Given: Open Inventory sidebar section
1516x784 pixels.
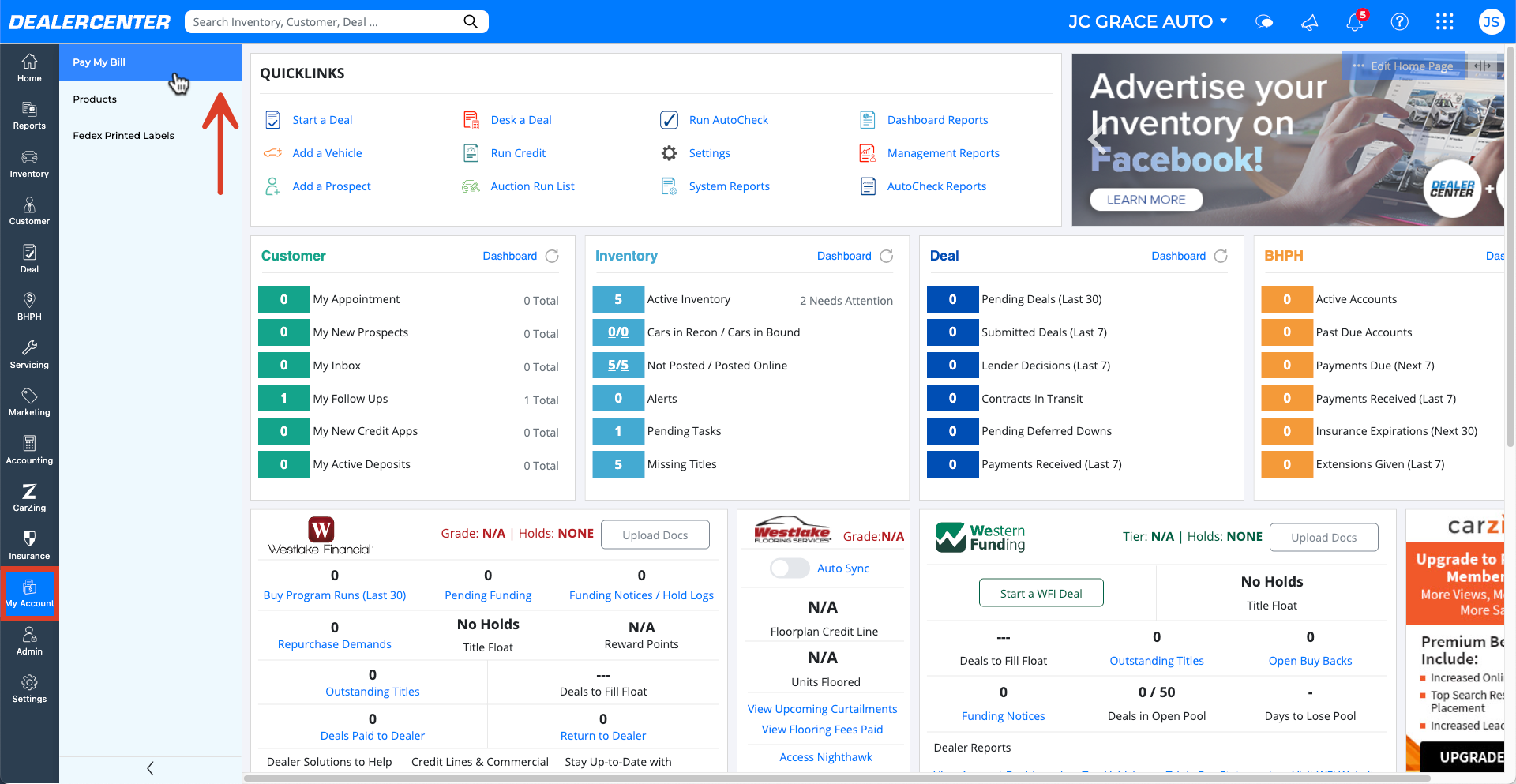Looking at the screenshot, I should 29,164.
